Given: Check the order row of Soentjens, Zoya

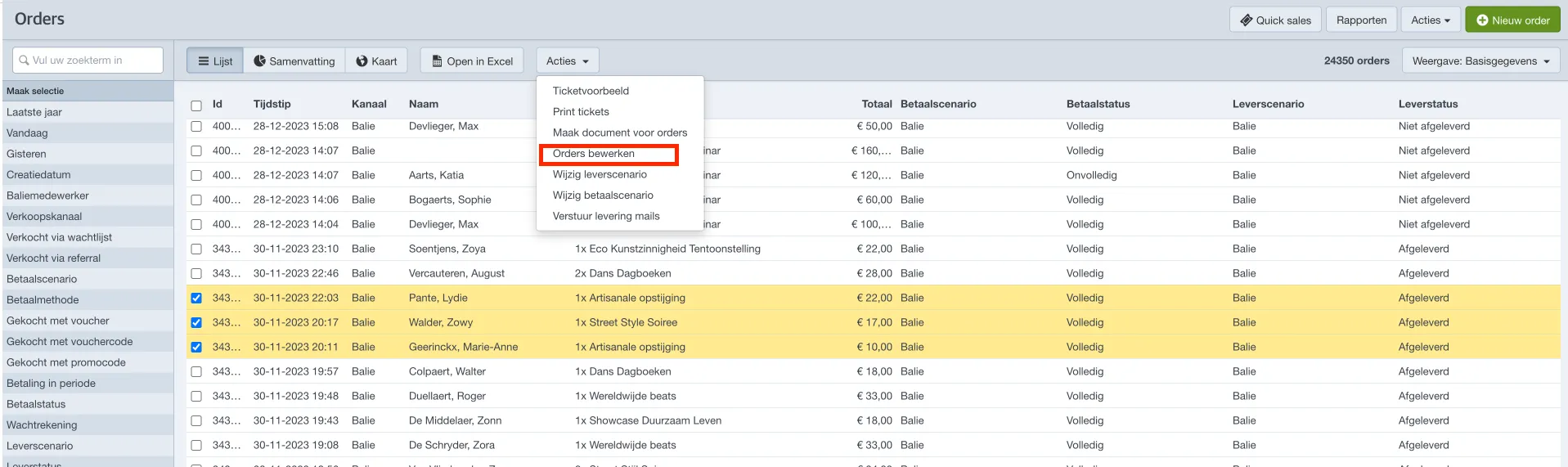Looking at the screenshot, I should [x=196, y=249].
